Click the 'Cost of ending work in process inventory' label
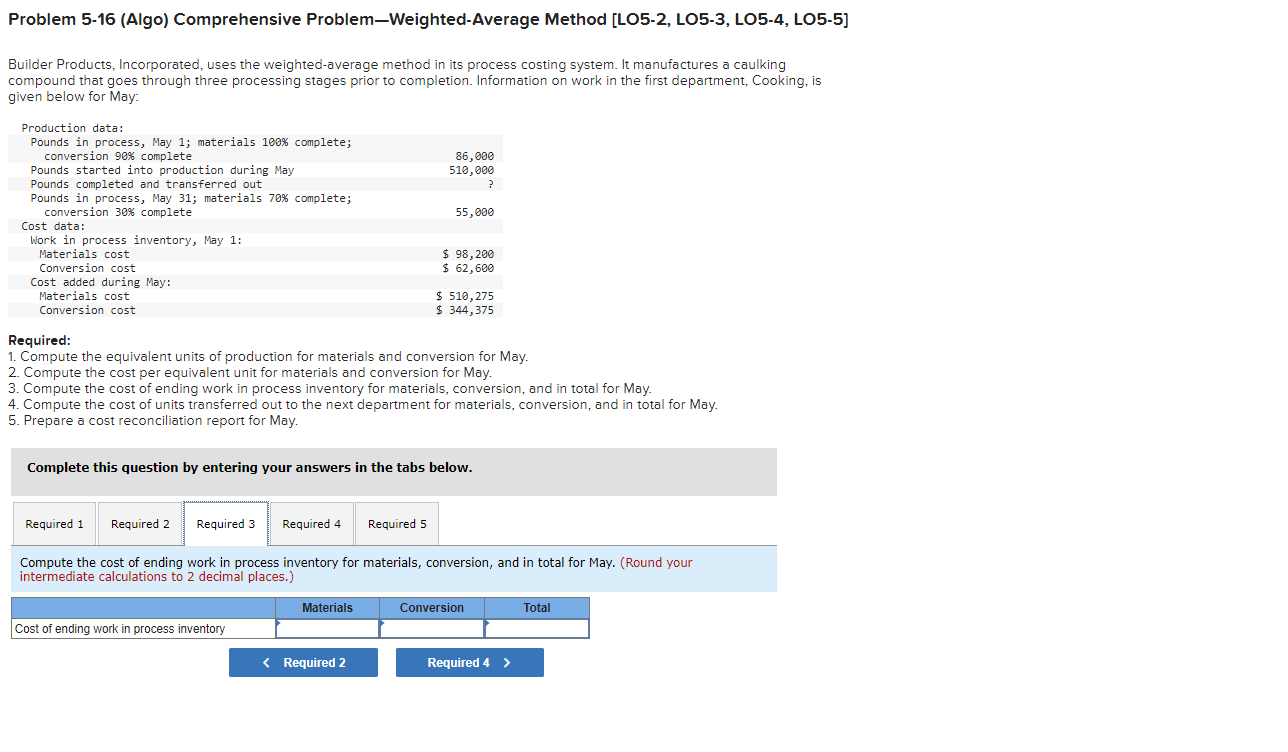Screen dimensions: 1288x752 [x=120, y=629]
